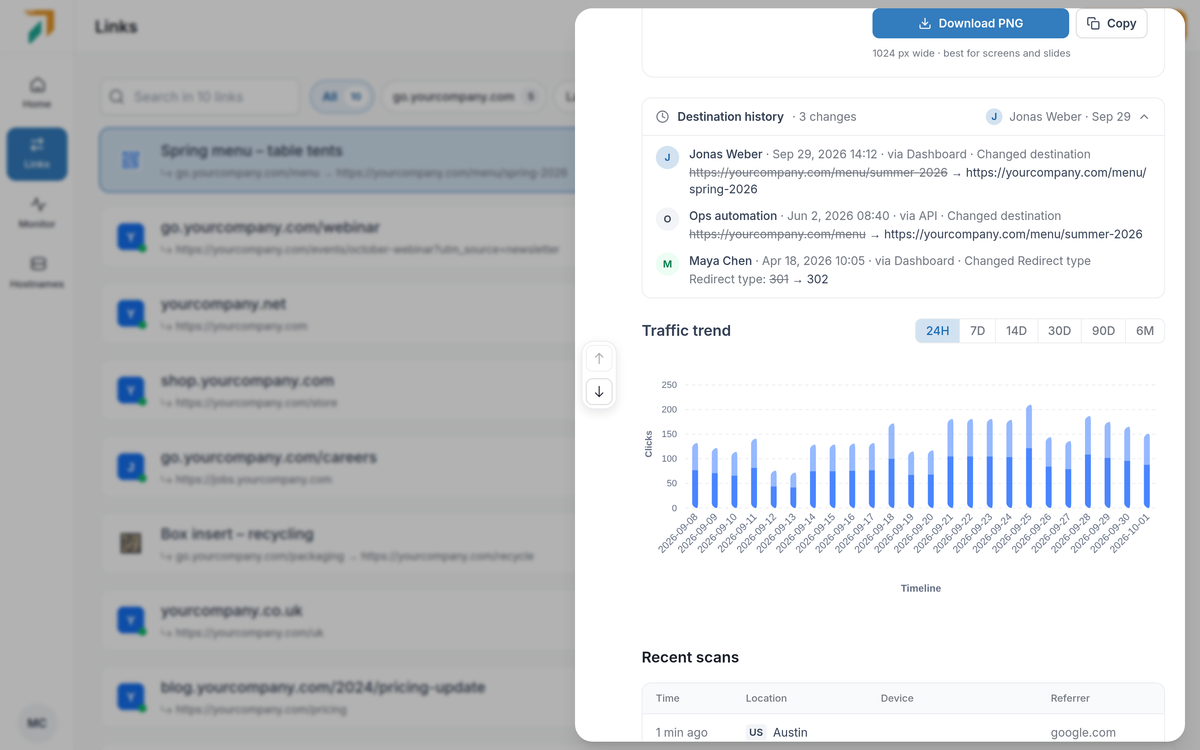The width and height of the screenshot is (1200, 750).
Task: Select the 24H traffic range
Action: click(937, 331)
